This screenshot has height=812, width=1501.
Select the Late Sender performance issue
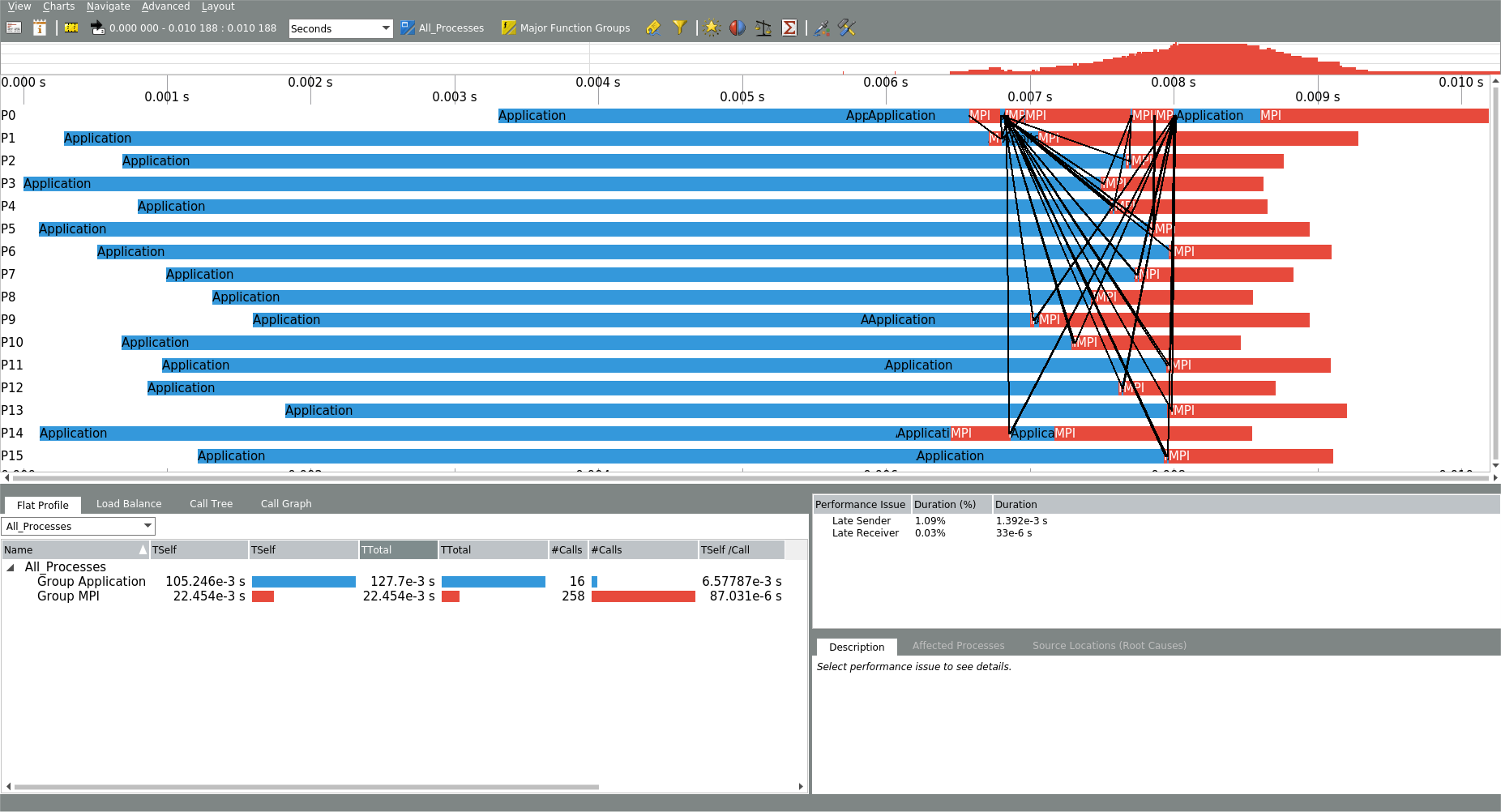pyautogui.click(x=861, y=520)
